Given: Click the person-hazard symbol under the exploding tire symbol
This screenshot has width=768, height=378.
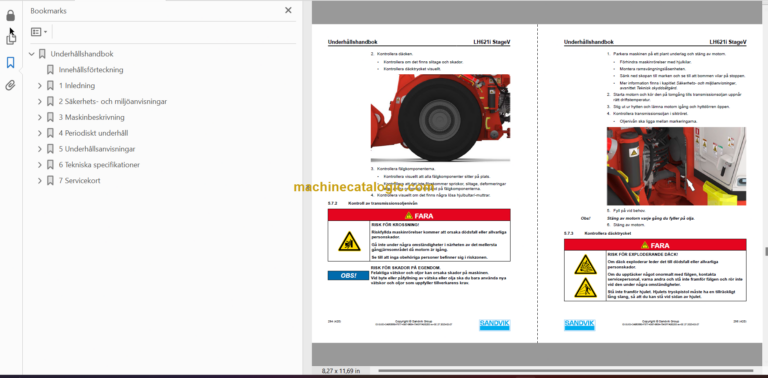Looking at the screenshot, I should tap(585, 288).
